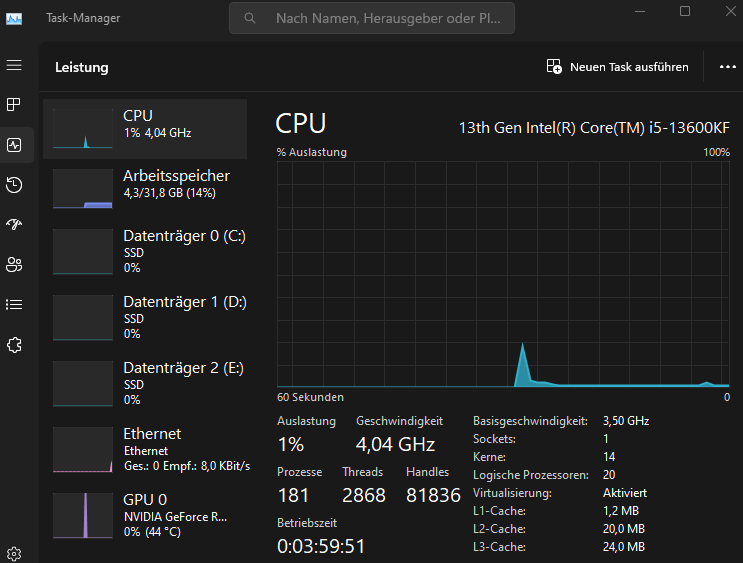The image size is (743, 563).
Task: Click the Threads value 2868
Action: tap(364, 495)
